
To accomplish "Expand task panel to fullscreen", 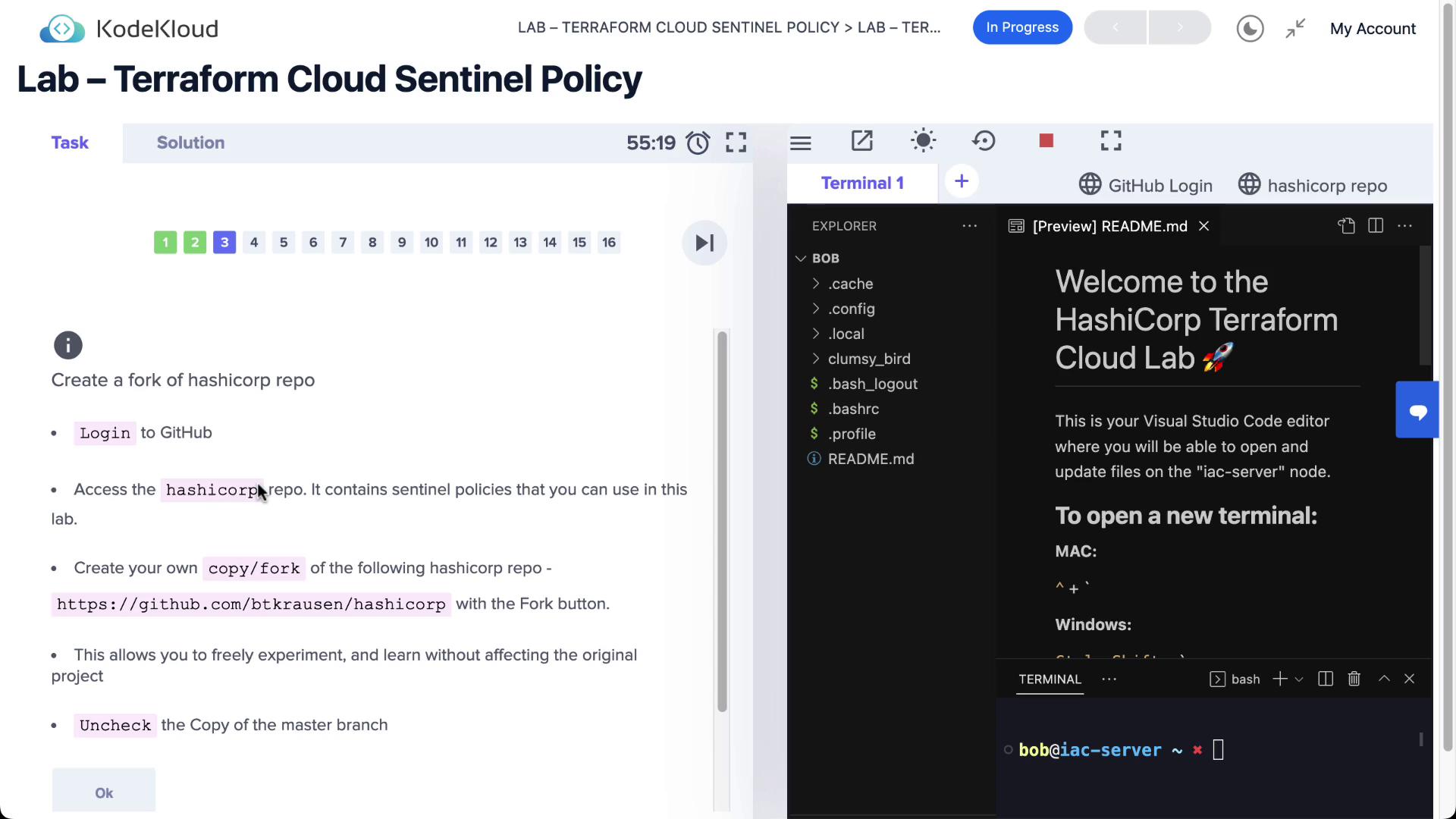I will pos(736,143).
